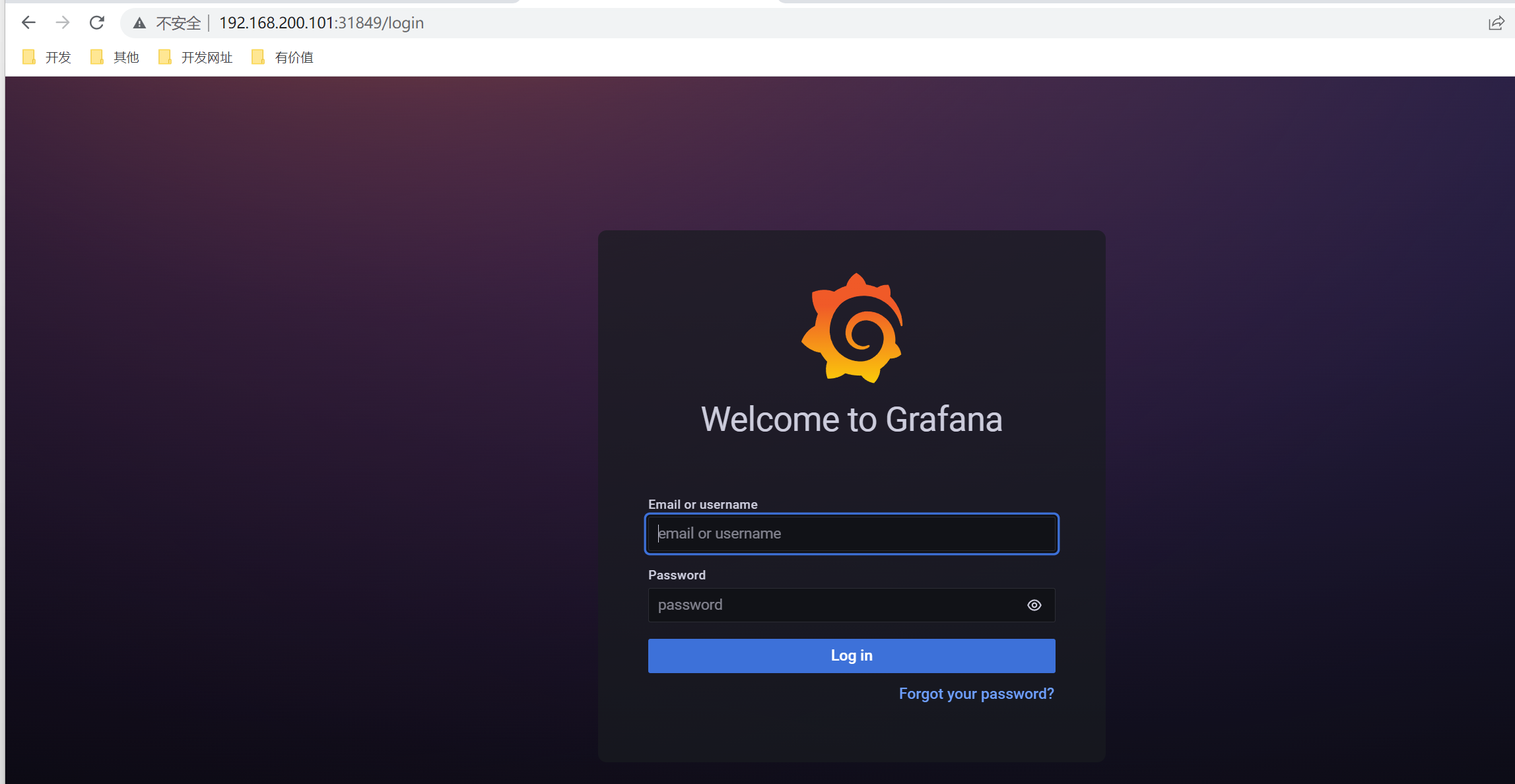Viewport: 1515px width, 784px height.
Task: Click the 不安全 security label
Action: click(178, 24)
